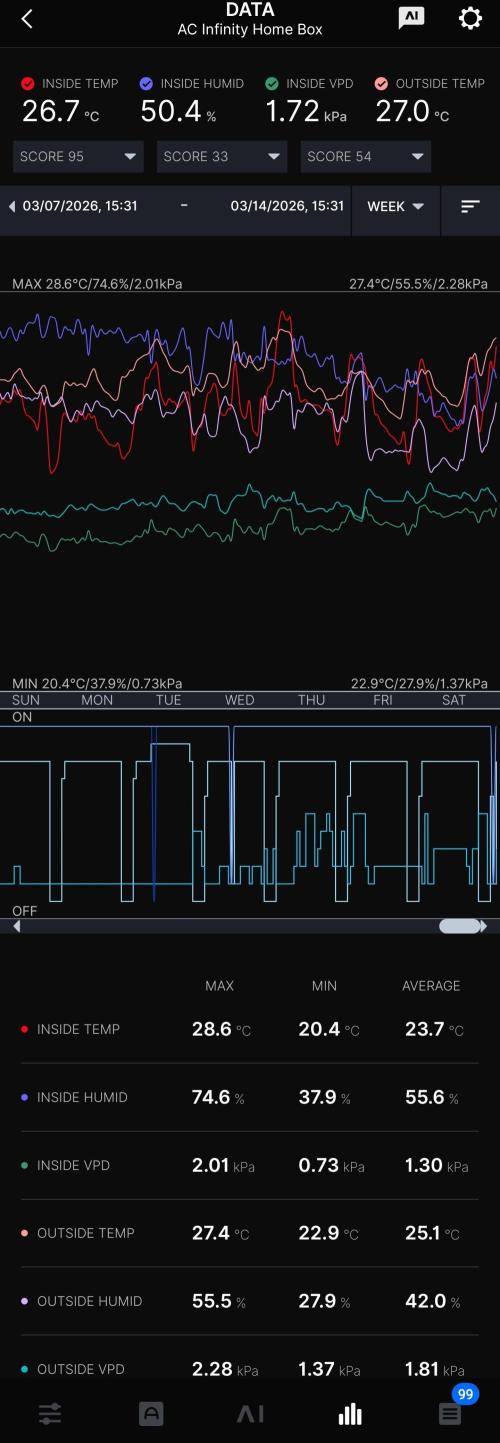Screen dimensions: 500x1443
Task: Open the filter lines icon beside WEEK
Action: tap(470, 206)
